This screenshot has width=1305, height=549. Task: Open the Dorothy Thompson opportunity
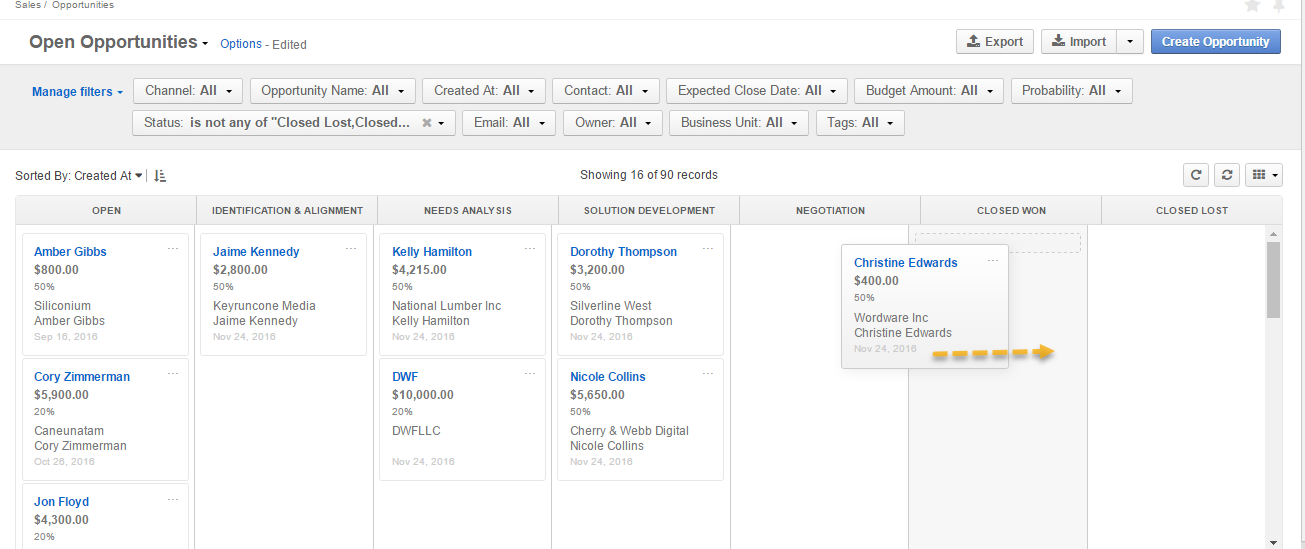coord(623,252)
